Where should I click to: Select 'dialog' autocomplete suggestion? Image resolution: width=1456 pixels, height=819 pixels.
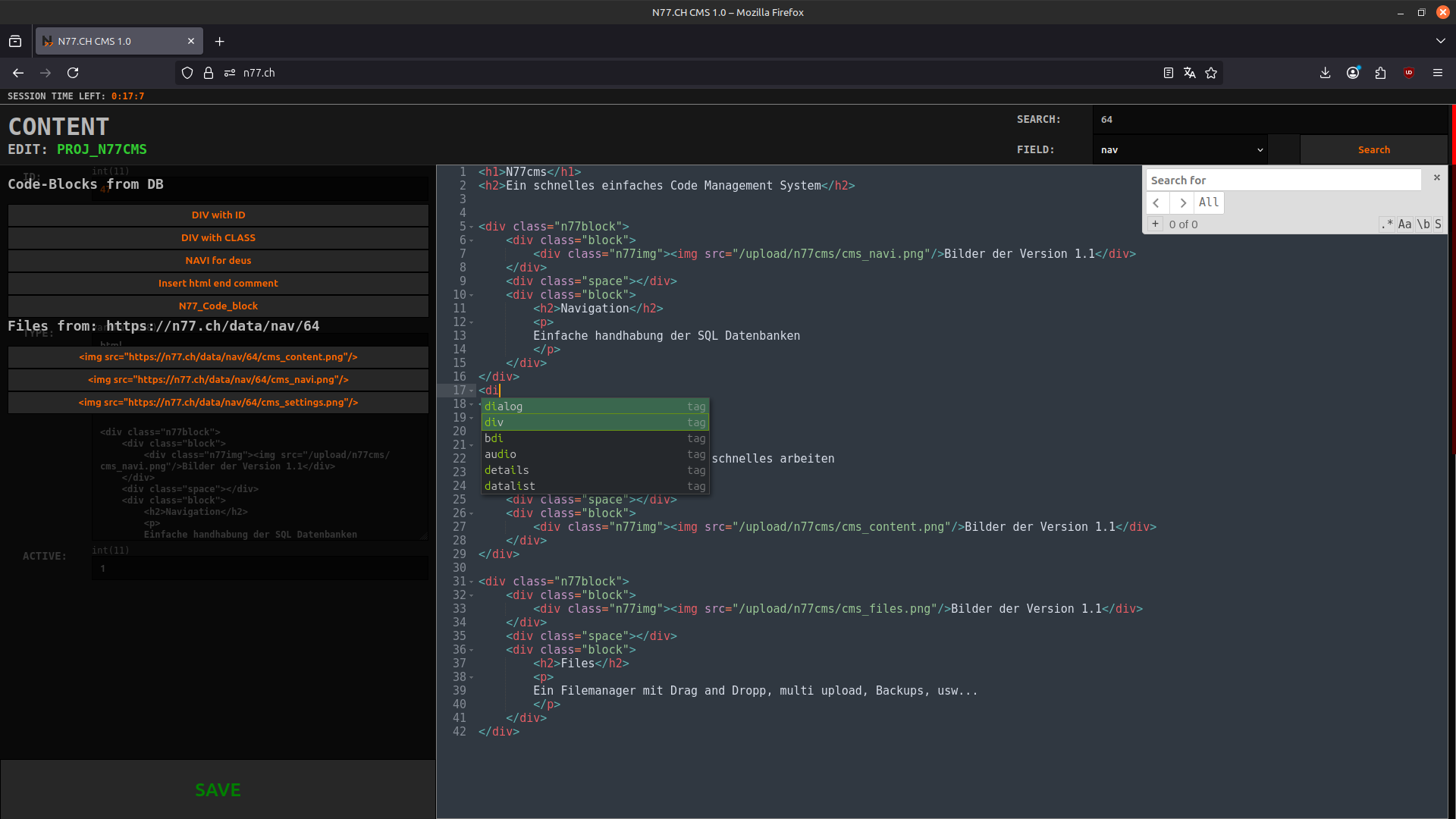595,406
